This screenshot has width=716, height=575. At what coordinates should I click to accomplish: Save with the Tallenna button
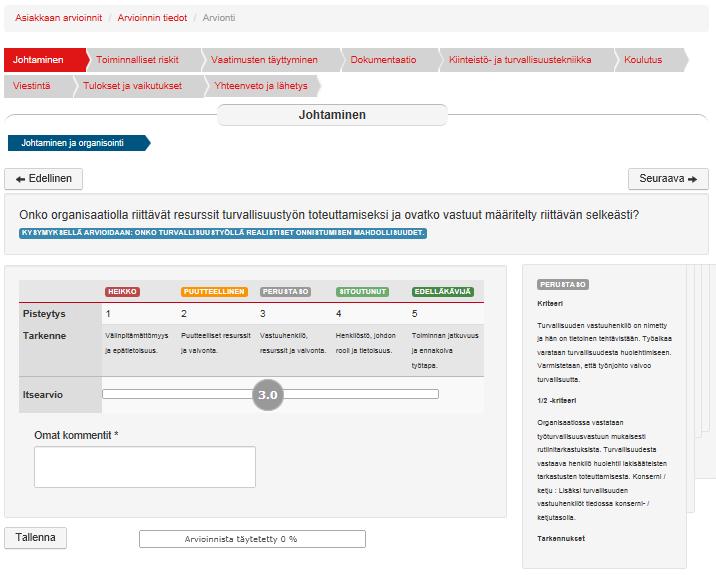click(35, 538)
